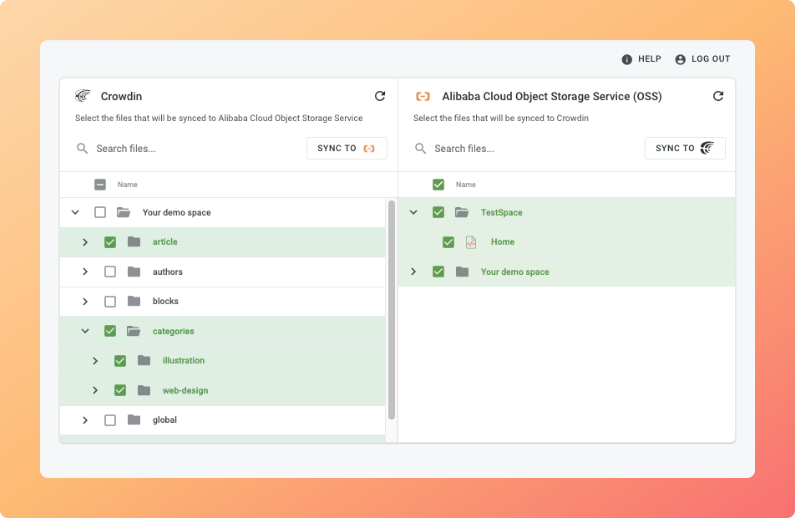The height and width of the screenshot is (518, 795).
Task: Check the global folder checkbox
Action: [x=110, y=420]
